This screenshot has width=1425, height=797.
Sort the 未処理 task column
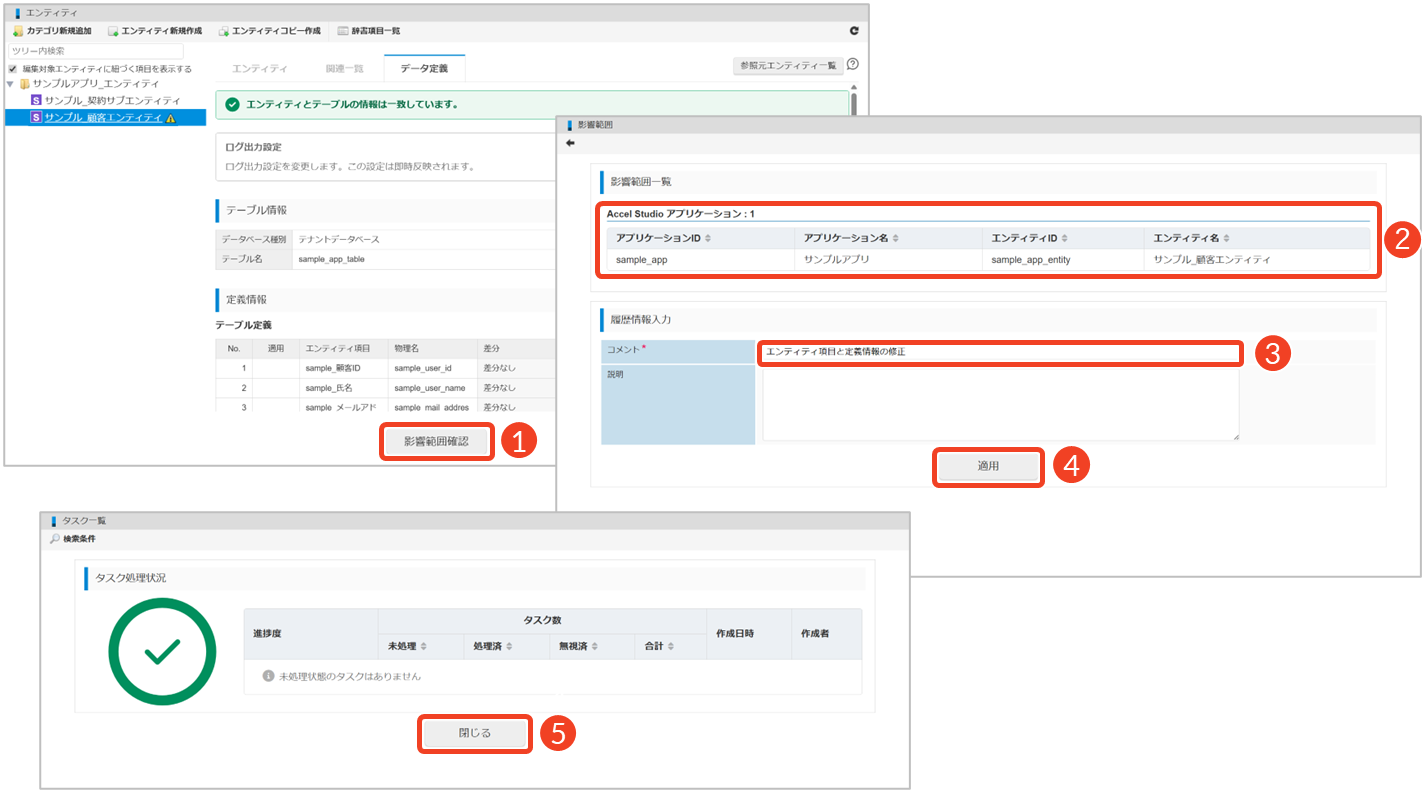click(423, 647)
